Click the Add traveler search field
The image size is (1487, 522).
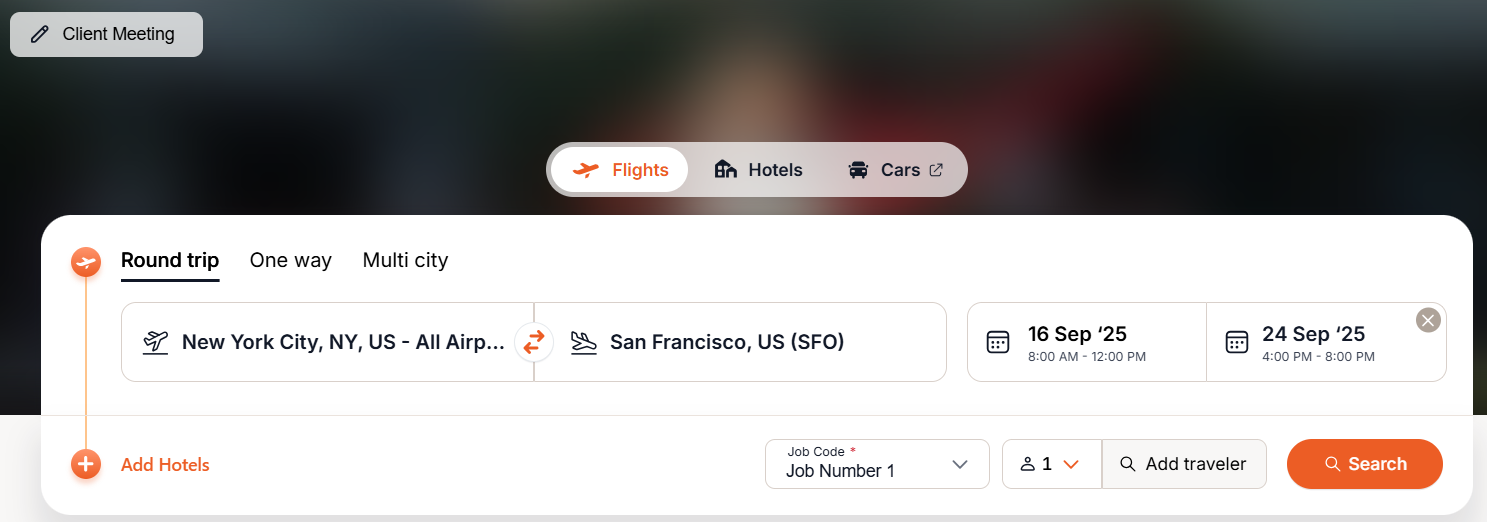pyautogui.click(x=1184, y=464)
